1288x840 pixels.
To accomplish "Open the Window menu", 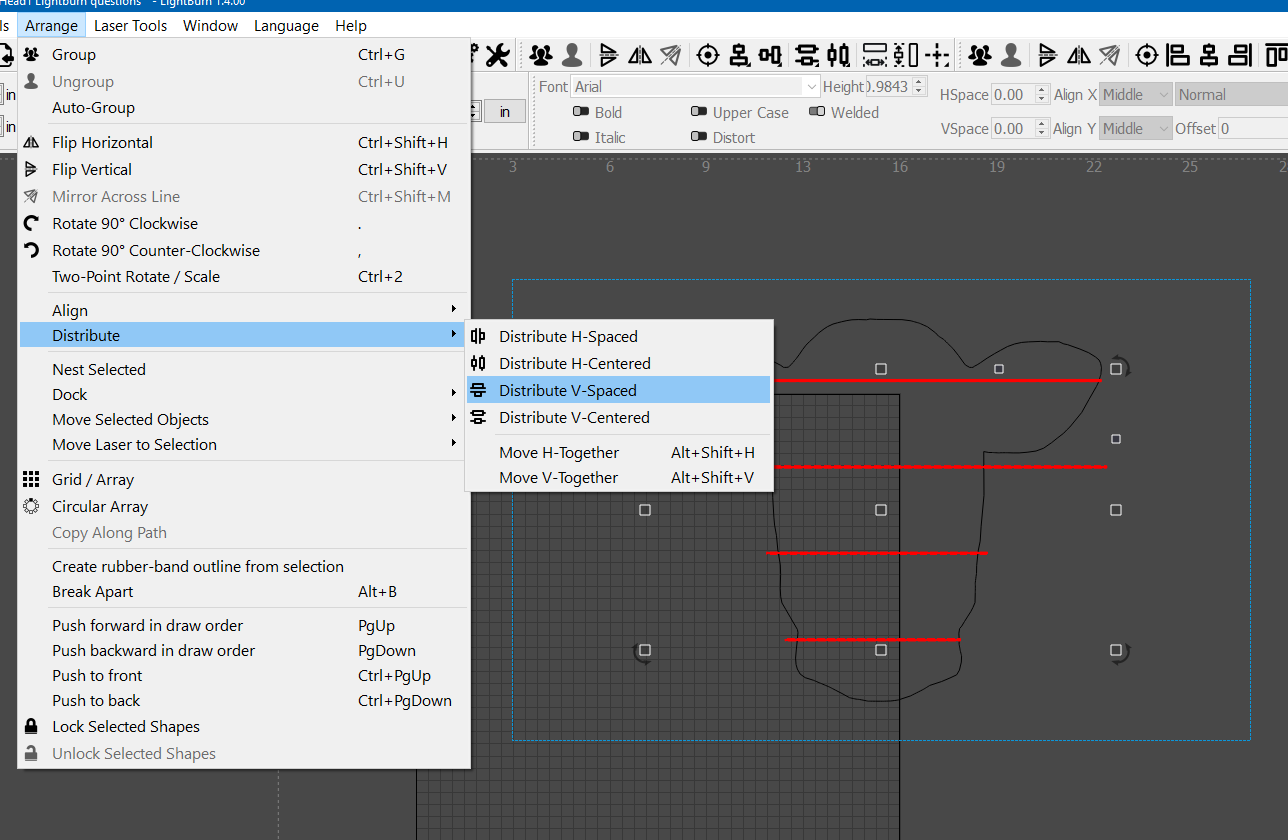I will pyautogui.click(x=210, y=25).
